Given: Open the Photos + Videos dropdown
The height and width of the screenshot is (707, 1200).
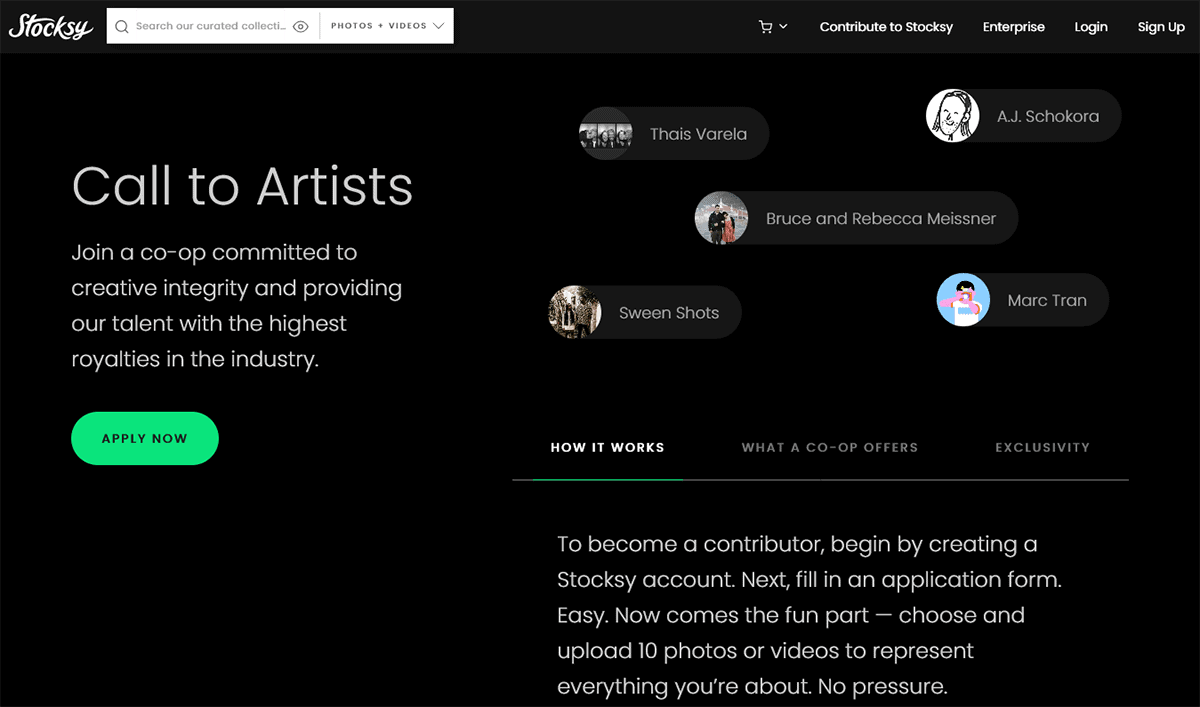Looking at the screenshot, I should click(387, 26).
